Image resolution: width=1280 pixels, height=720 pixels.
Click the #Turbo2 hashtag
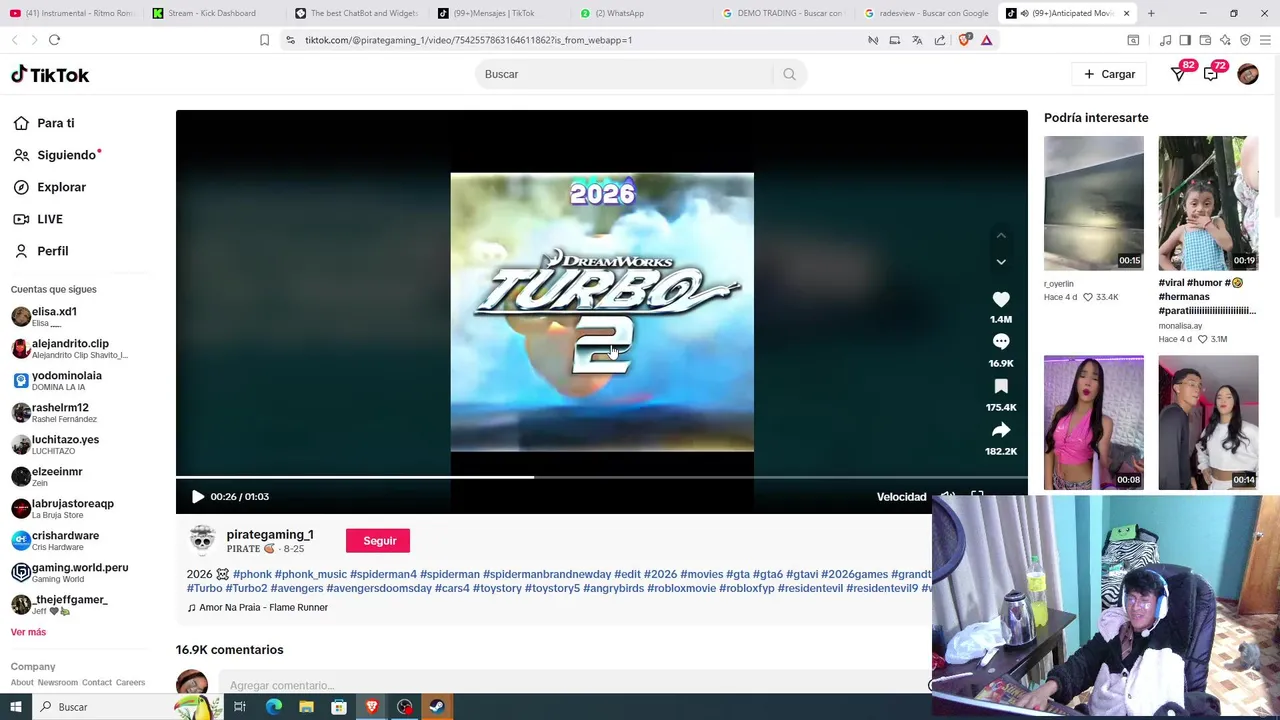pos(246,588)
